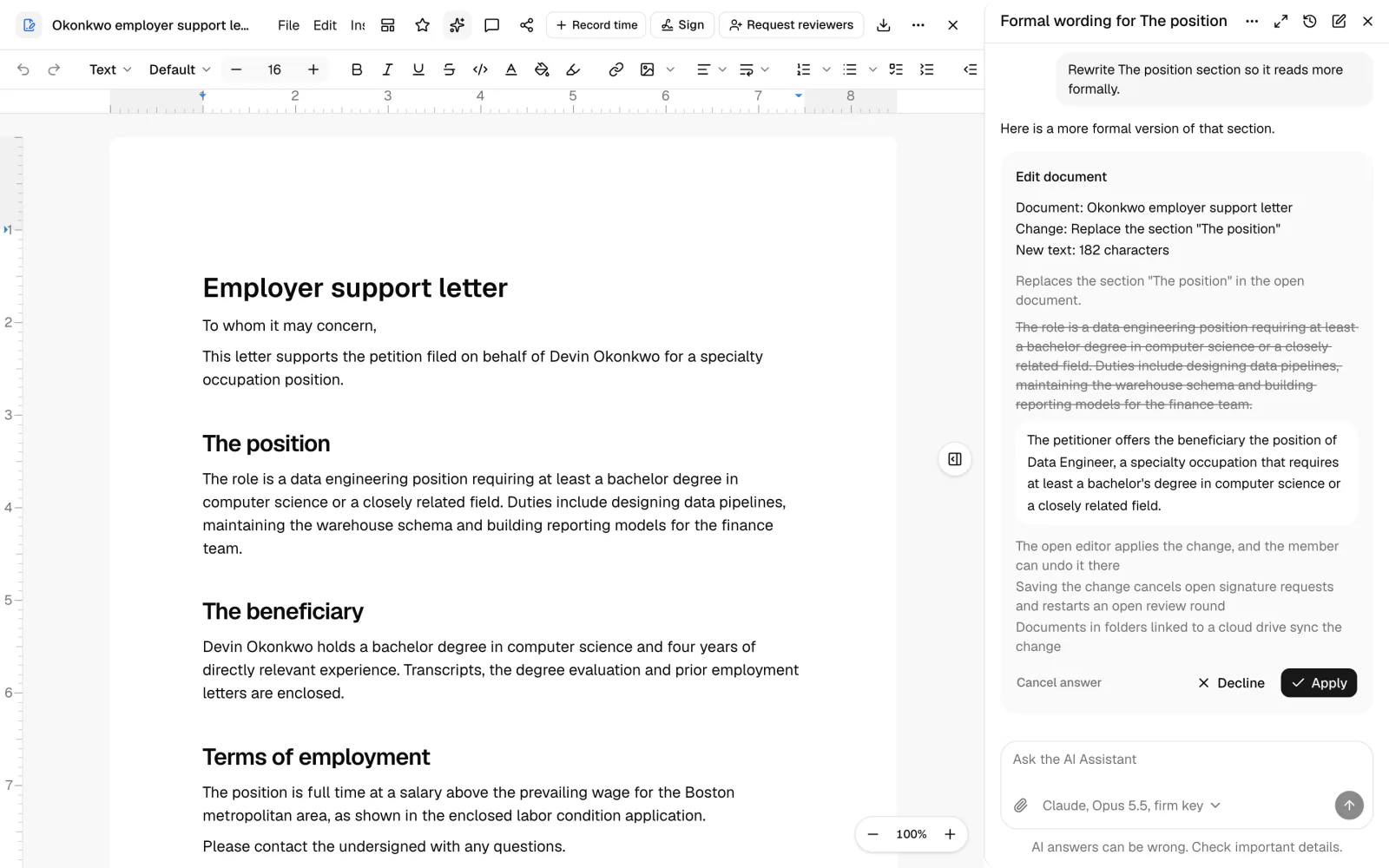The width and height of the screenshot is (1389, 868).
Task: Toggle italic formatting
Action: [x=387, y=69]
